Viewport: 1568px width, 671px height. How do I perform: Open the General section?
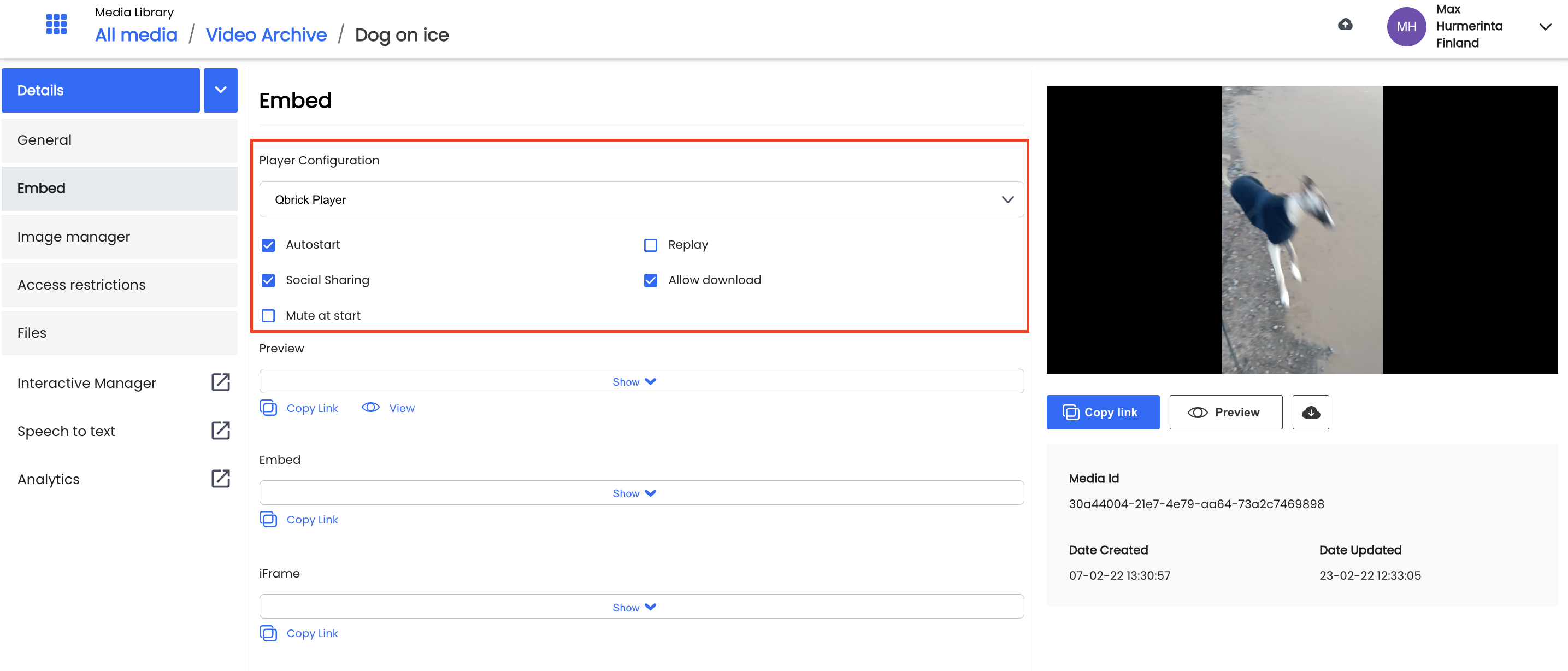pos(119,140)
